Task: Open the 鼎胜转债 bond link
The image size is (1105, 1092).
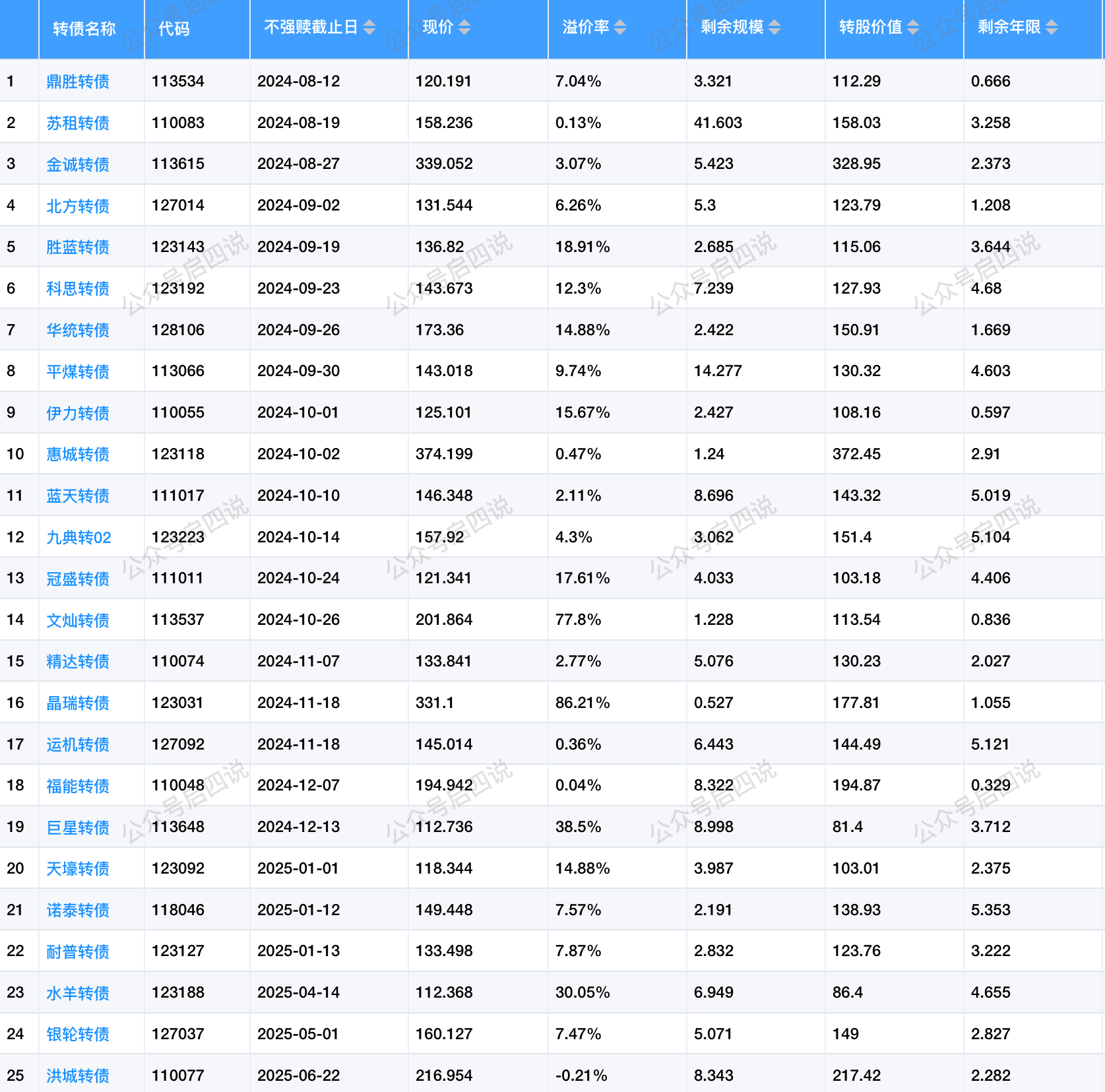Action: tap(78, 81)
